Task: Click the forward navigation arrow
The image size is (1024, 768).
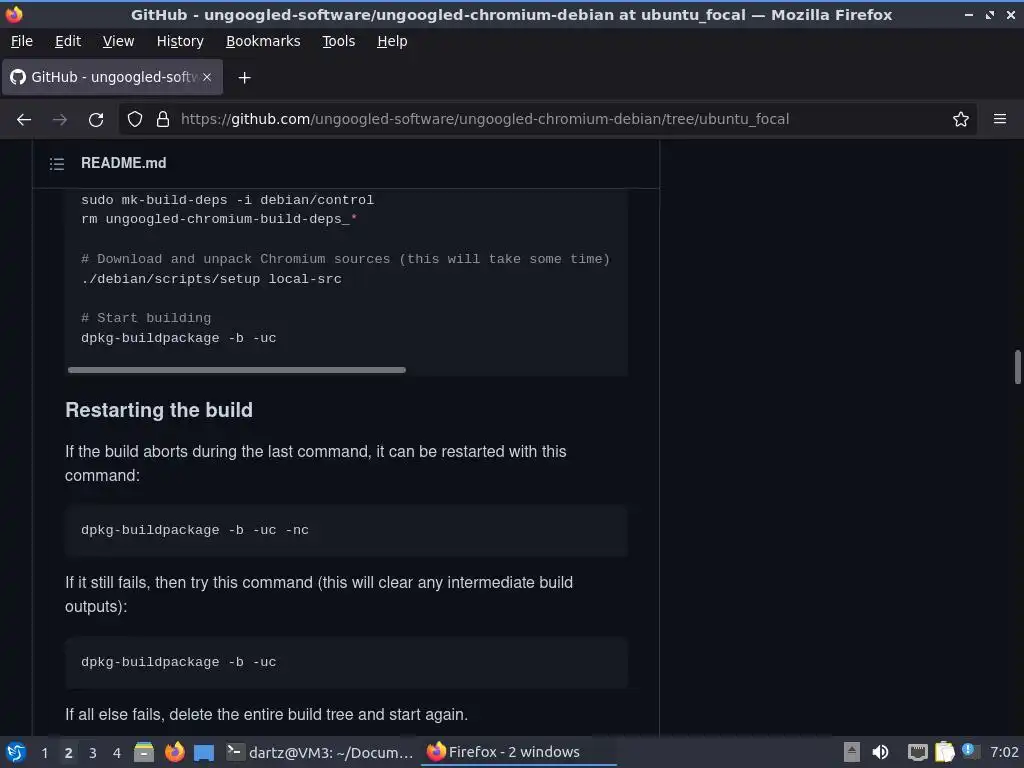Action: 60,120
